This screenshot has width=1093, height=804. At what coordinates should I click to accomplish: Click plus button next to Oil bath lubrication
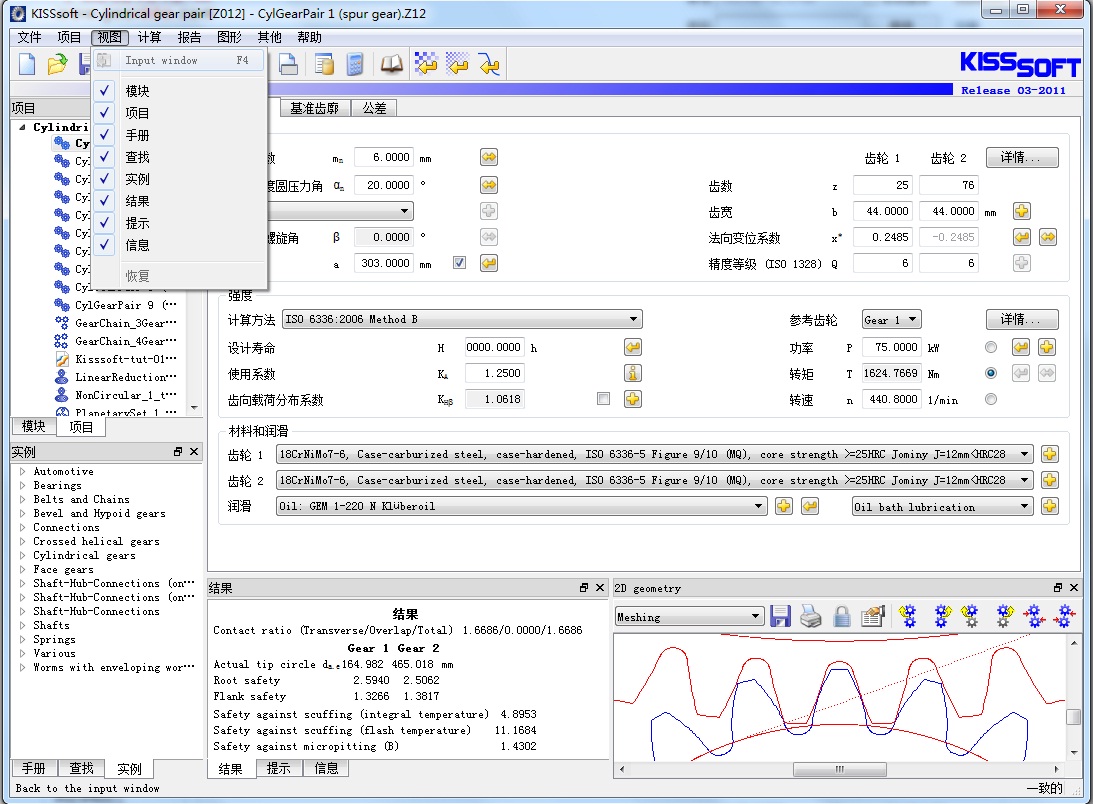pyautogui.click(x=1050, y=506)
